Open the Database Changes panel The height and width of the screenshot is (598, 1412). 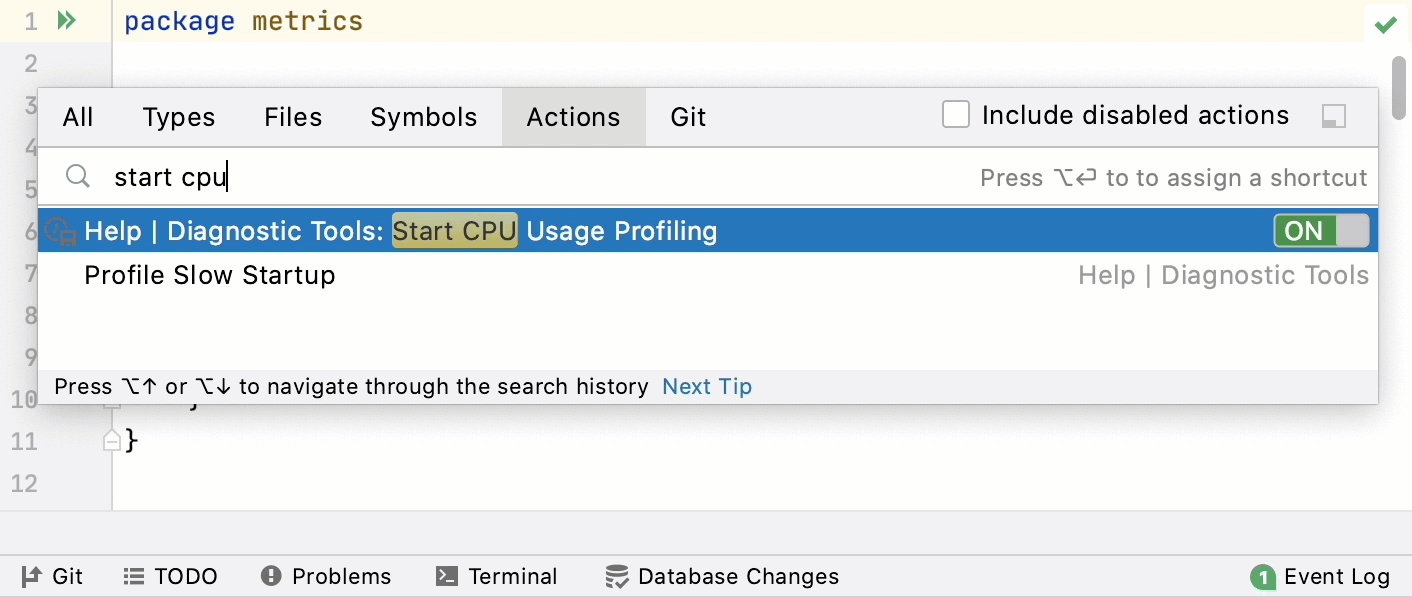722,576
